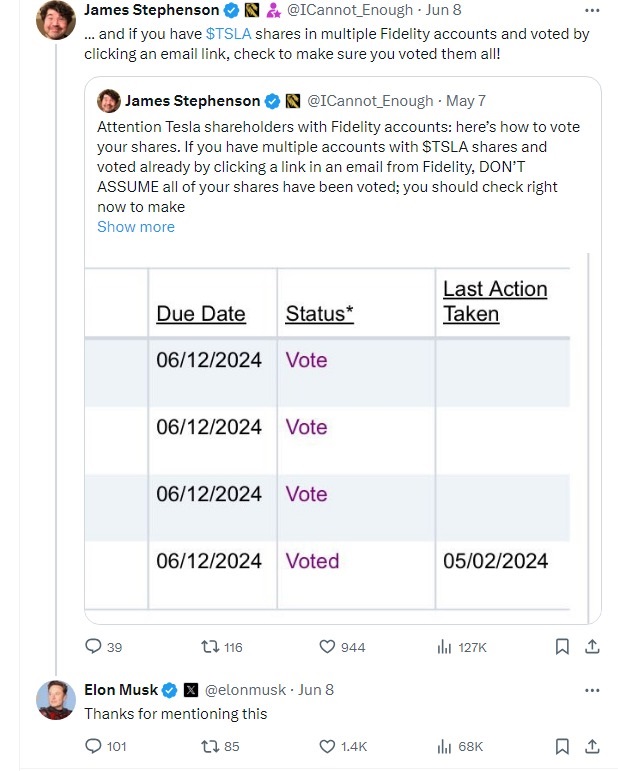Reply to Elon Musk's comment
The height and width of the screenshot is (771, 618).
click(x=93, y=746)
